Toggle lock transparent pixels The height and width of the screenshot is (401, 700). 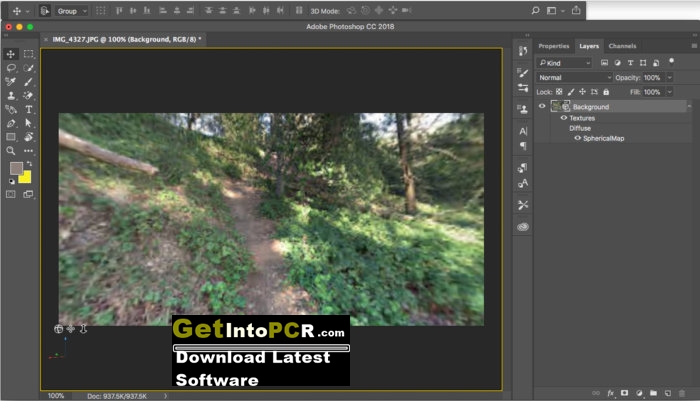[559, 92]
